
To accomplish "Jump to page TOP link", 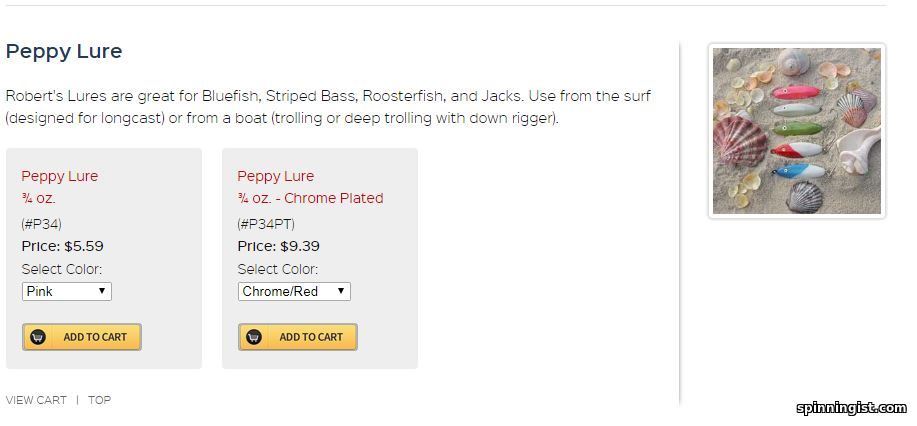I will tap(99, 400).
